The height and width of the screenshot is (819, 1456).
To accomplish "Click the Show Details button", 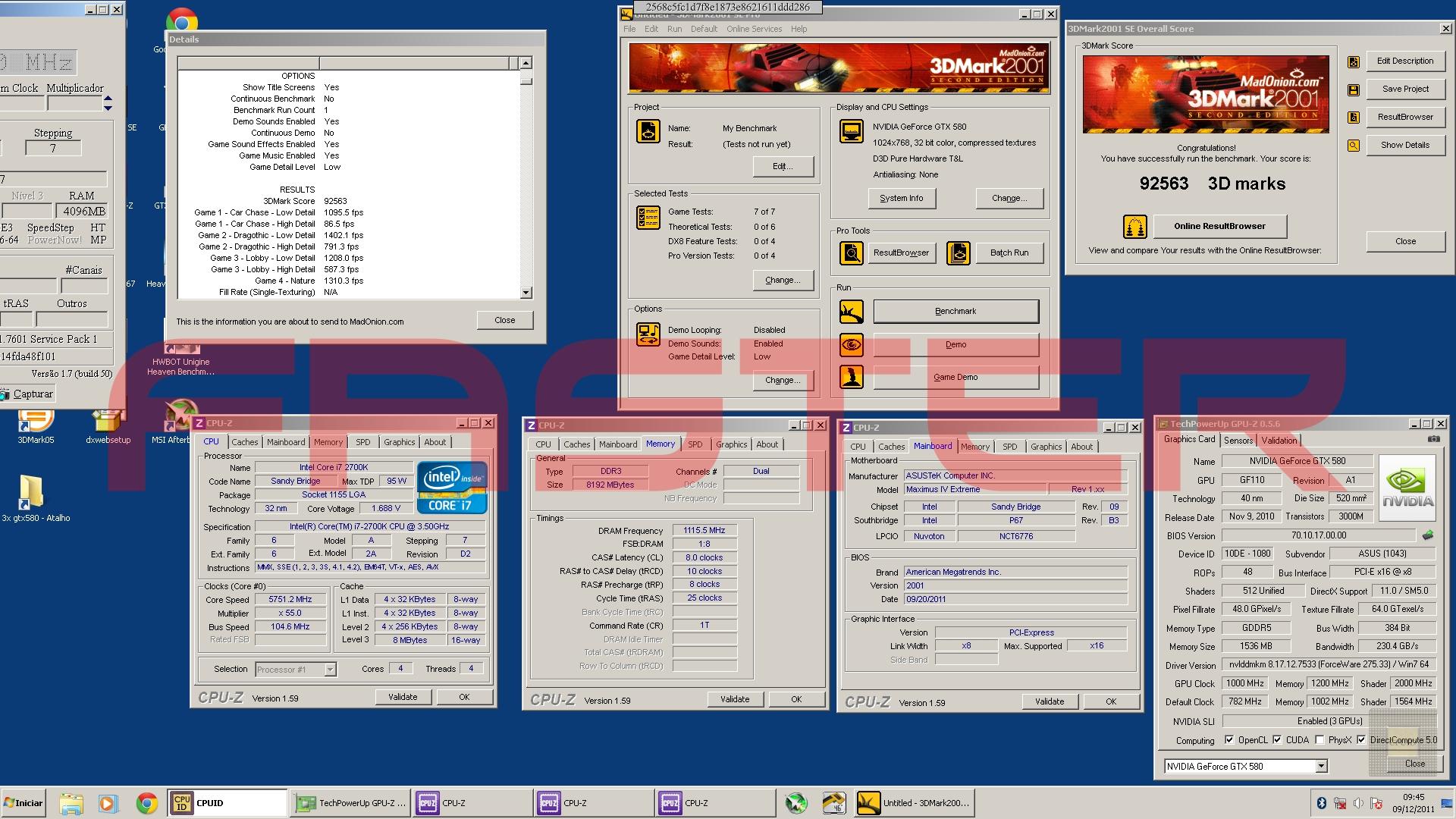I will (x=1405, y=146).
